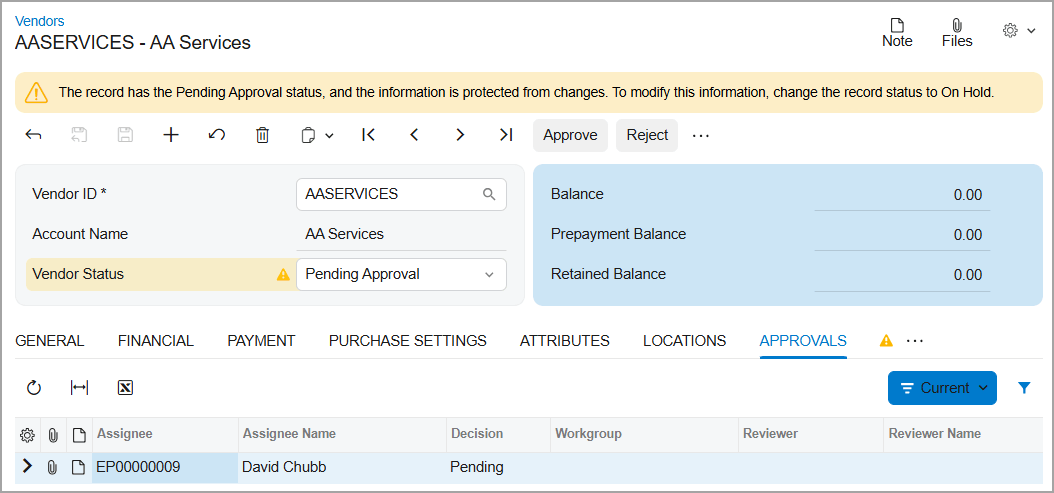Viewport: 1054px width, 493px height.
Task: Click the AA Services account name value
Action: coord(344,234)
